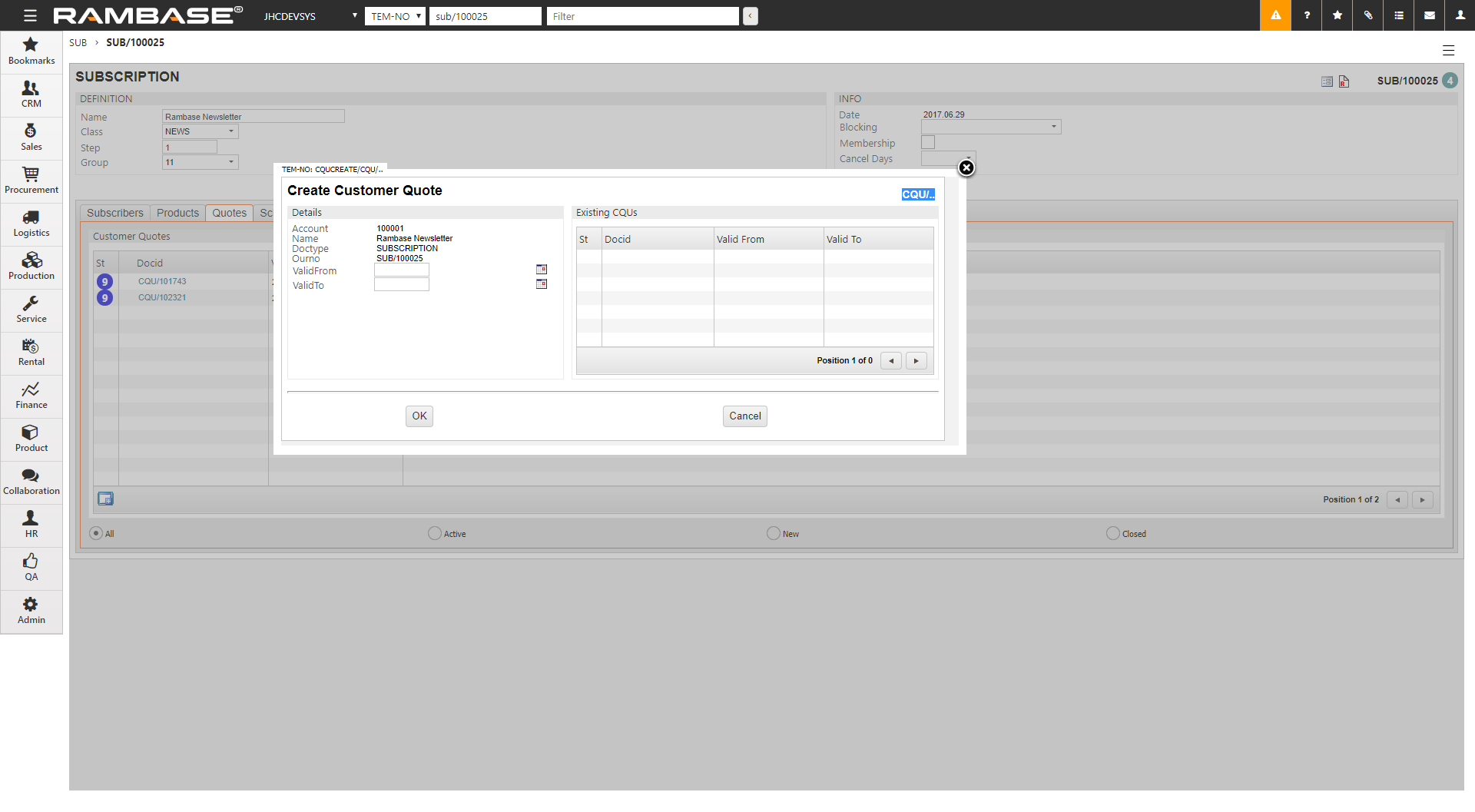
Task: Click the ValidFrom date input field
Action: click(x=401, y=270)
